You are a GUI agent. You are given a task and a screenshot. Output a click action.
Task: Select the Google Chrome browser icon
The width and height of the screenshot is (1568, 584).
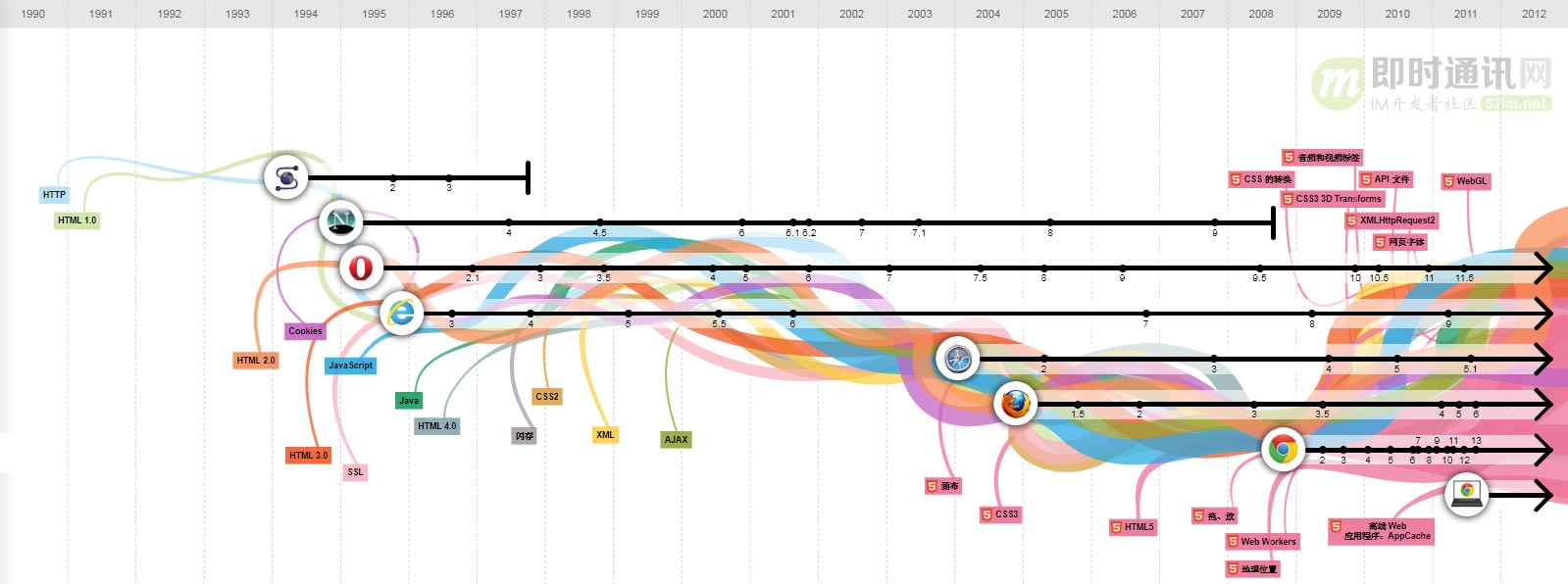[1284, 450]
